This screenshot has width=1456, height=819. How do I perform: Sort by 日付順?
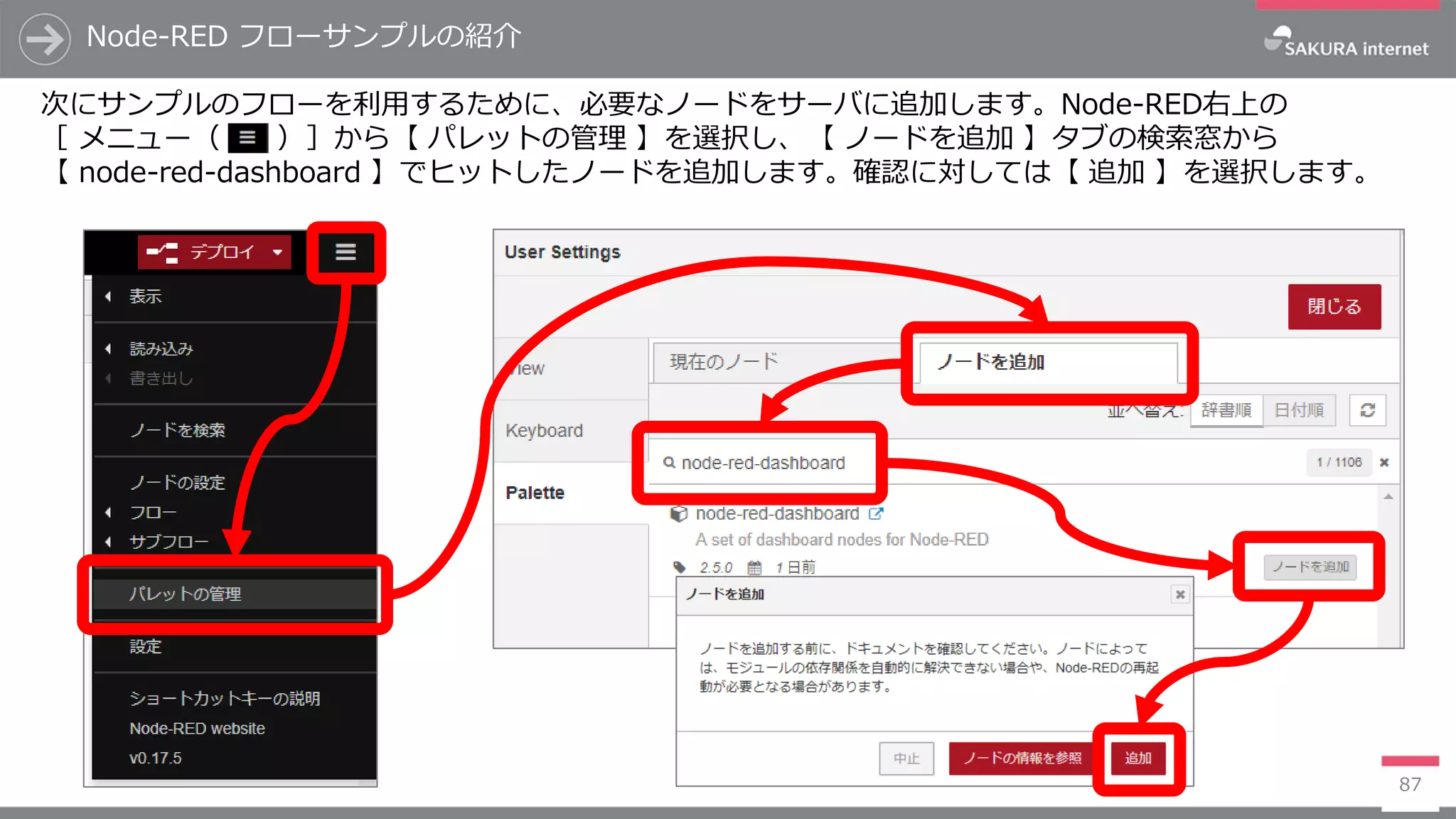(x=1300, y=410)
